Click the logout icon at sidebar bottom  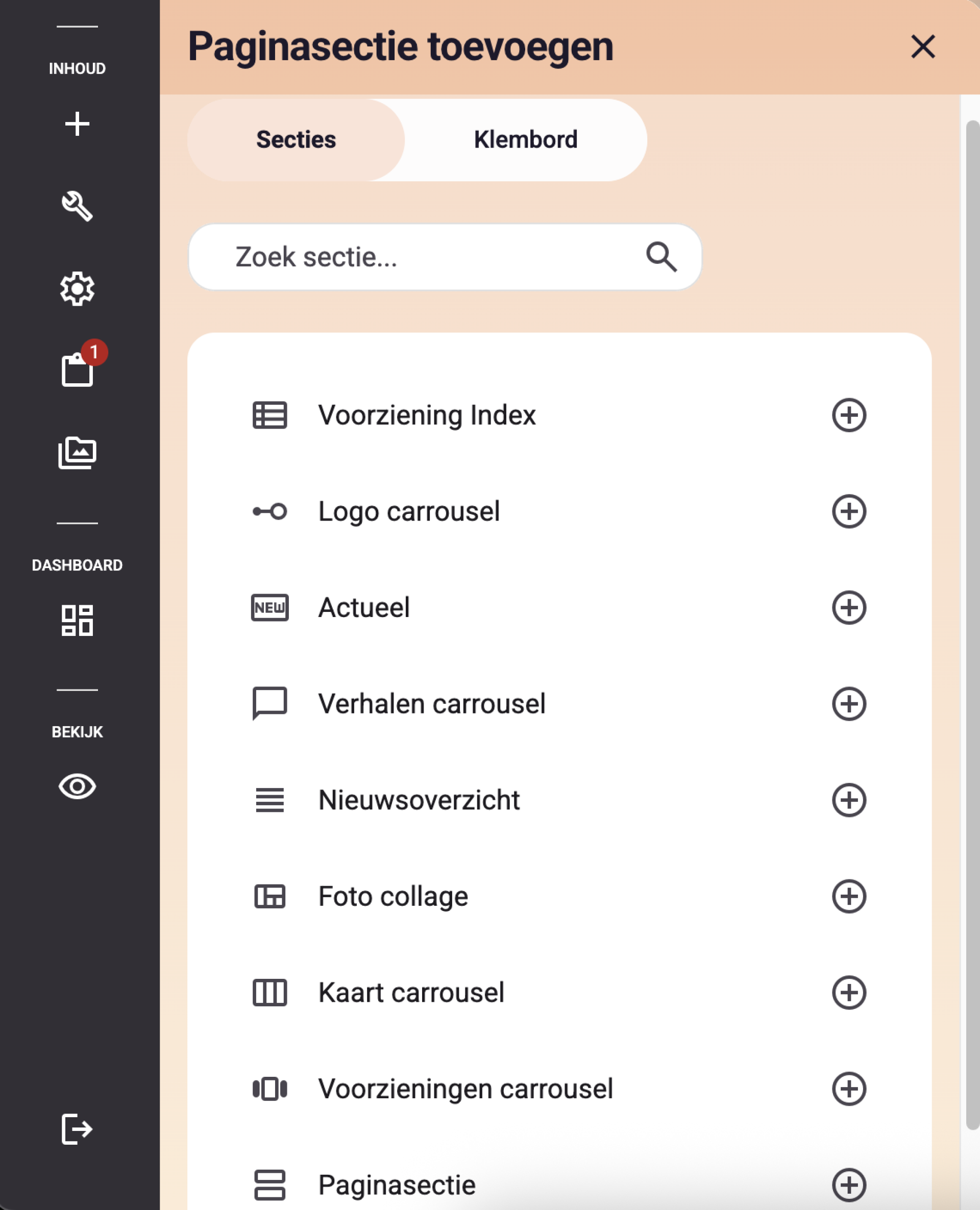coord(77,1128)
